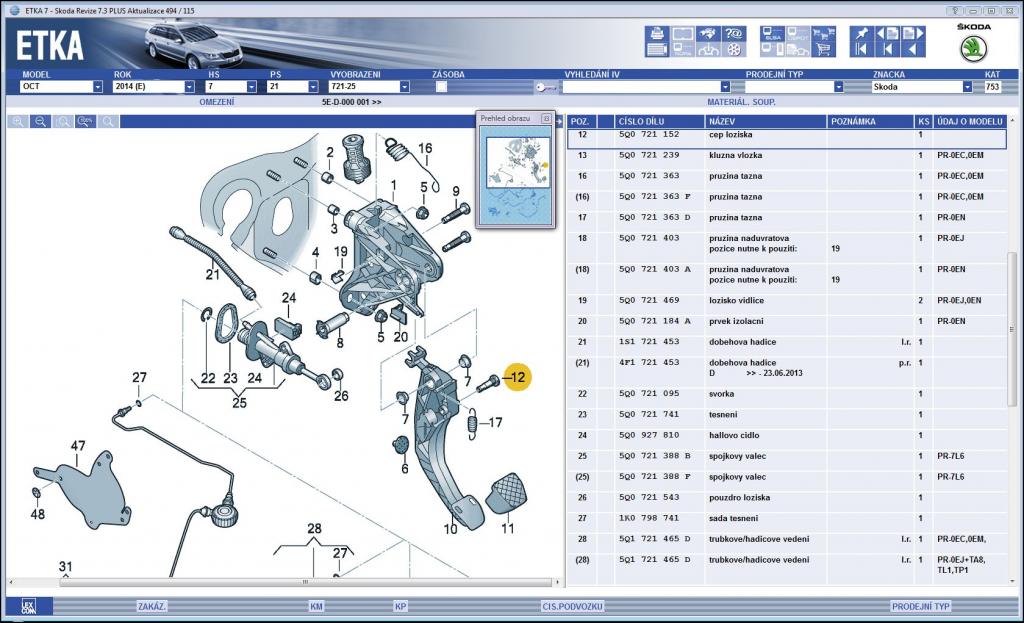Click the CIS.PODVOZKU status bar field

(572, 607)
